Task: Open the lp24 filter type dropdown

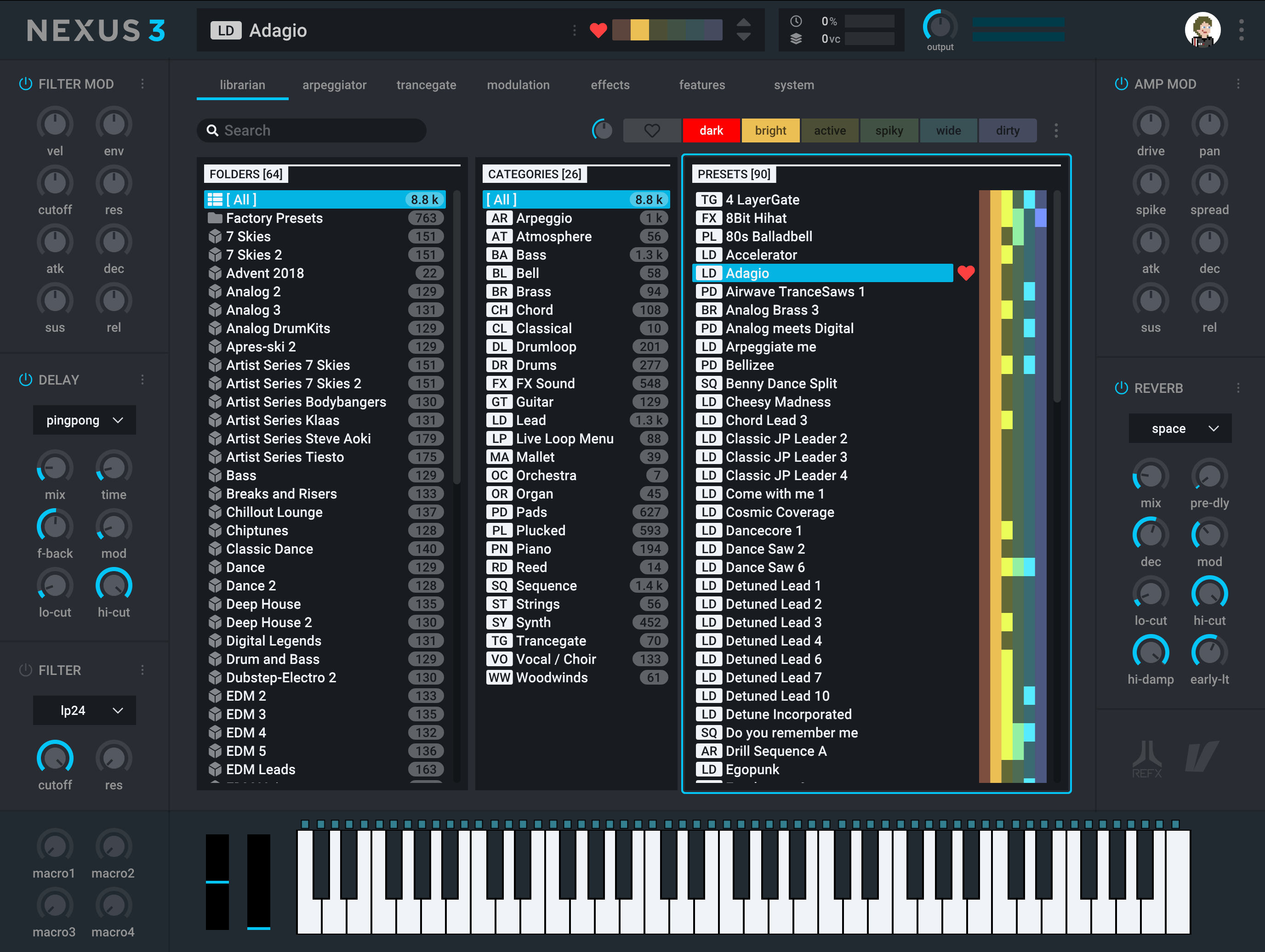Action: 84,710
